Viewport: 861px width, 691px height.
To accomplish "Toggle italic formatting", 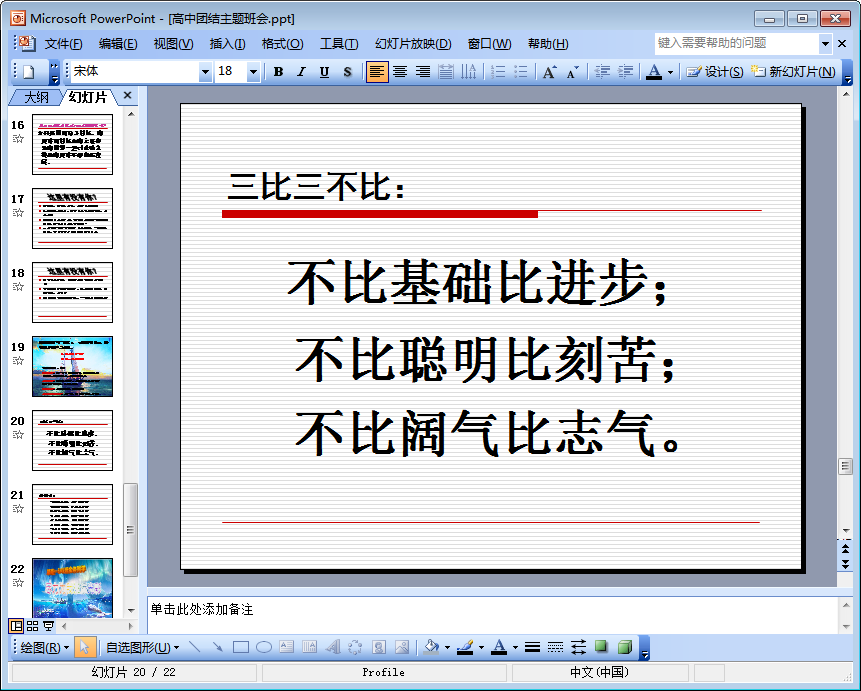I will (301, 72).
